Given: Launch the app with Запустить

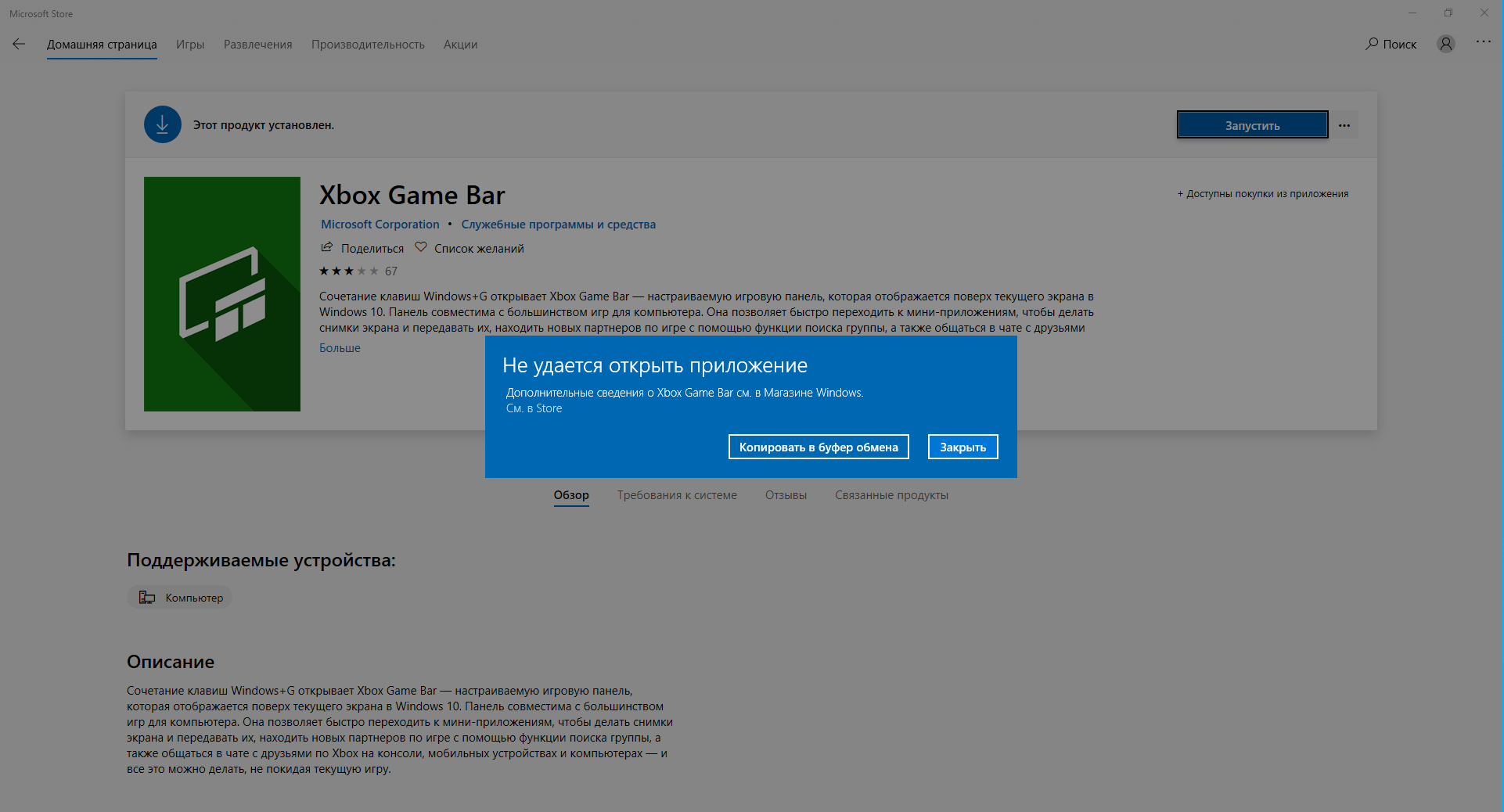Looking at the screenshot, I should pos(1253,125).
